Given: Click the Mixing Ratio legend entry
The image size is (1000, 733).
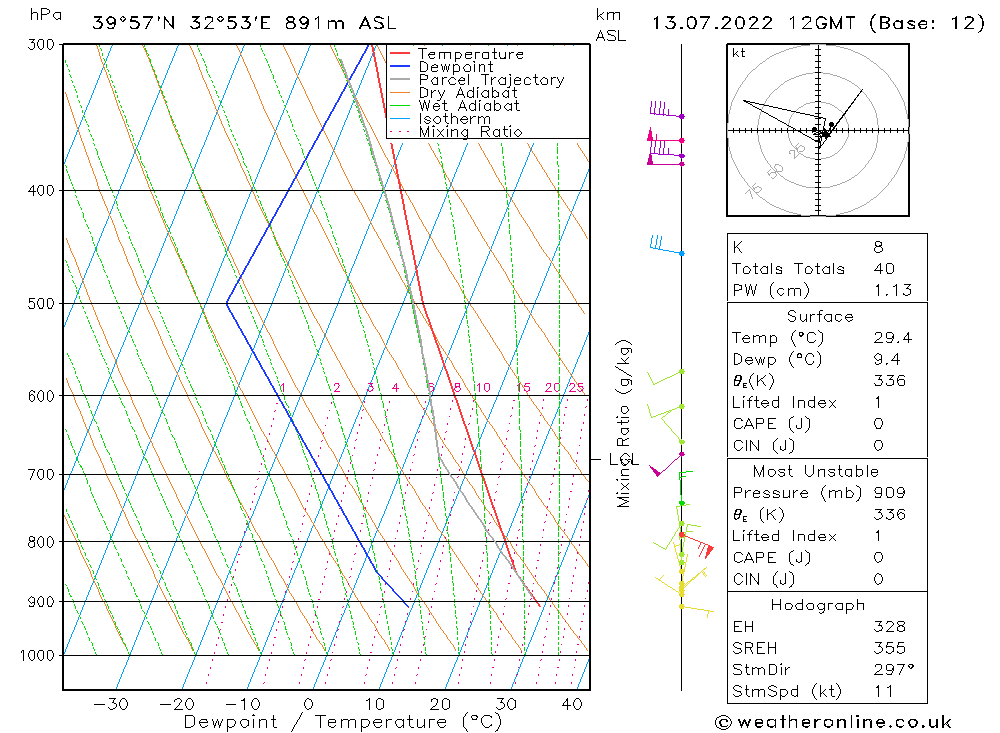Looking at the screenshot, I should click(456, 131).
